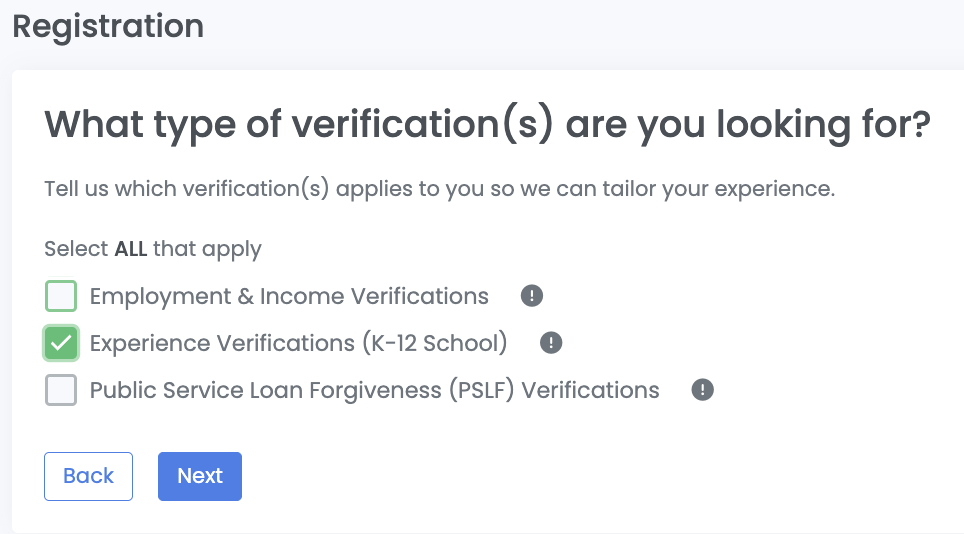This screenshot has height=534, width=964.
Task: Open info tooltip for Employment & Income Verifications
Action: tap(532, 296)
